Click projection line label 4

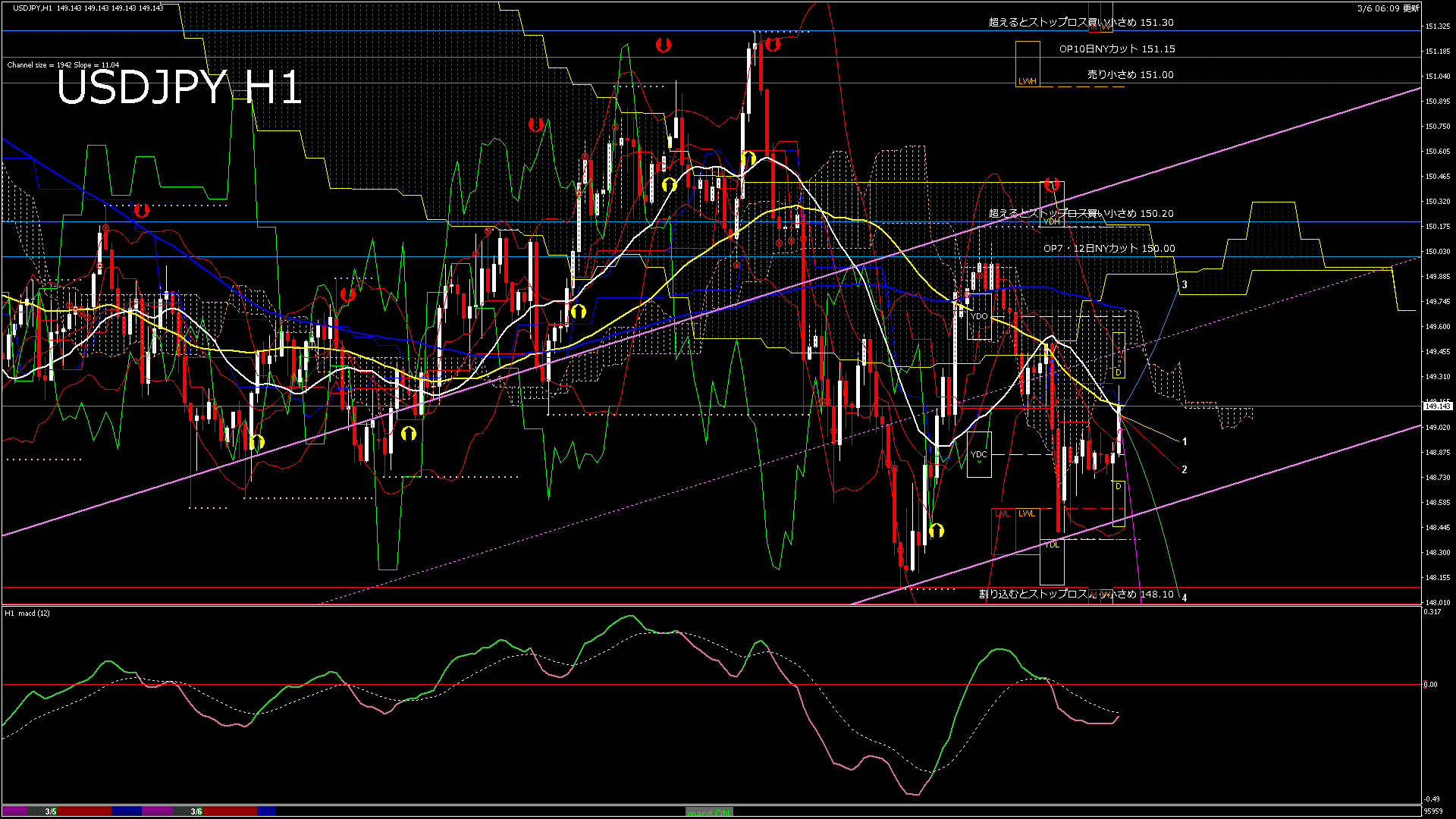pos(1185,598)
